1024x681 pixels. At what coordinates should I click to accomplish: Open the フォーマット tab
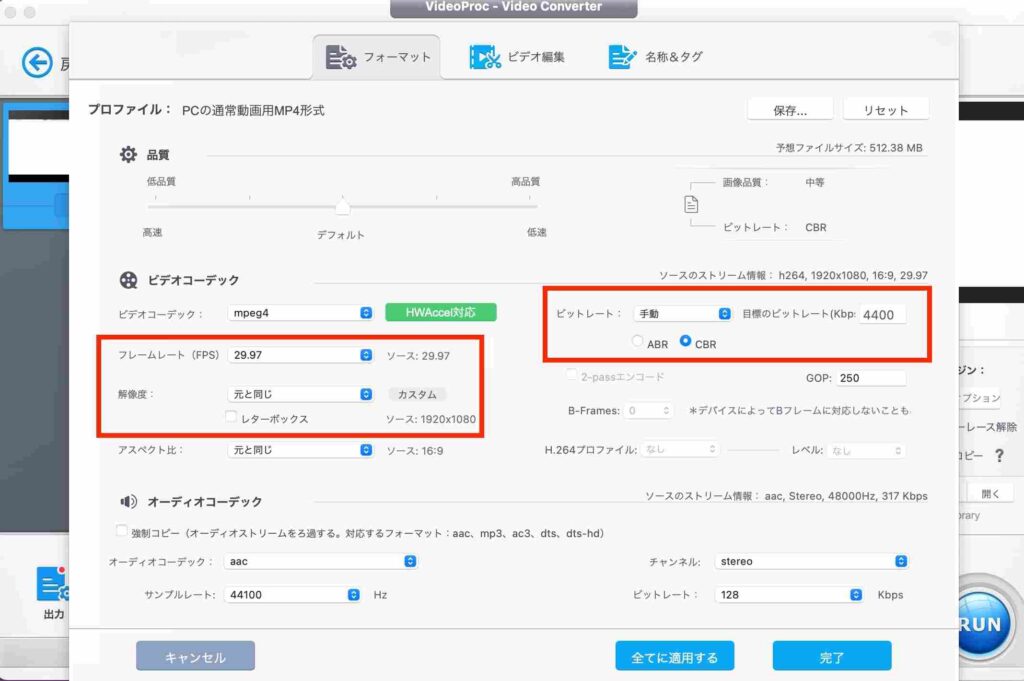tap(377, 57)
